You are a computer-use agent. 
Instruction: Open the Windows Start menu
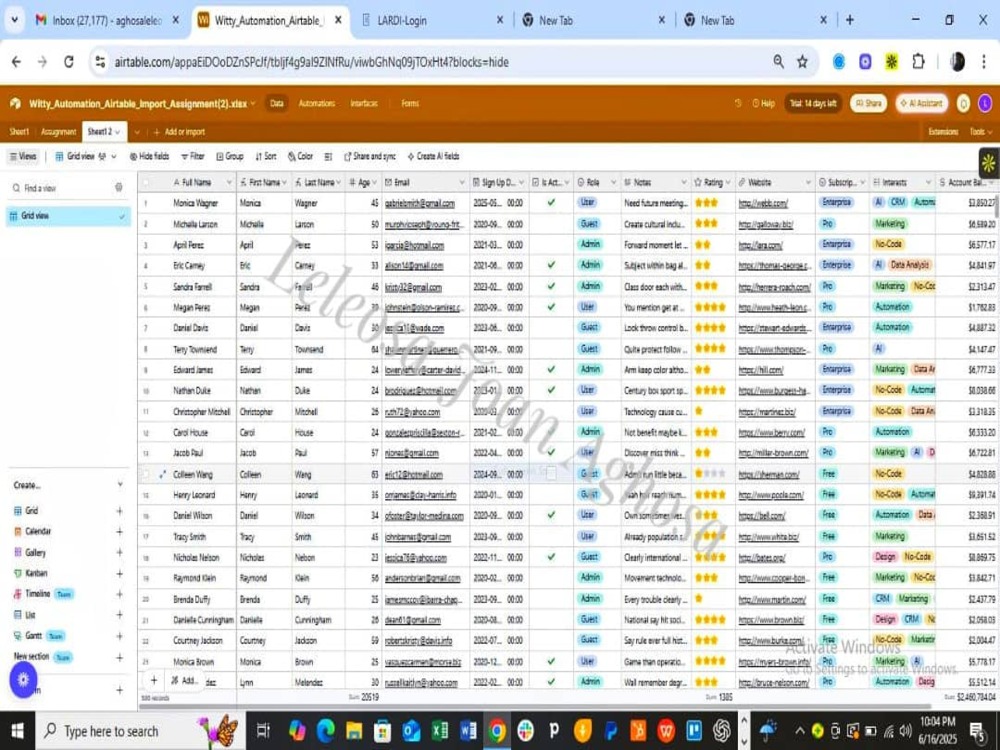tap(17, 731)
